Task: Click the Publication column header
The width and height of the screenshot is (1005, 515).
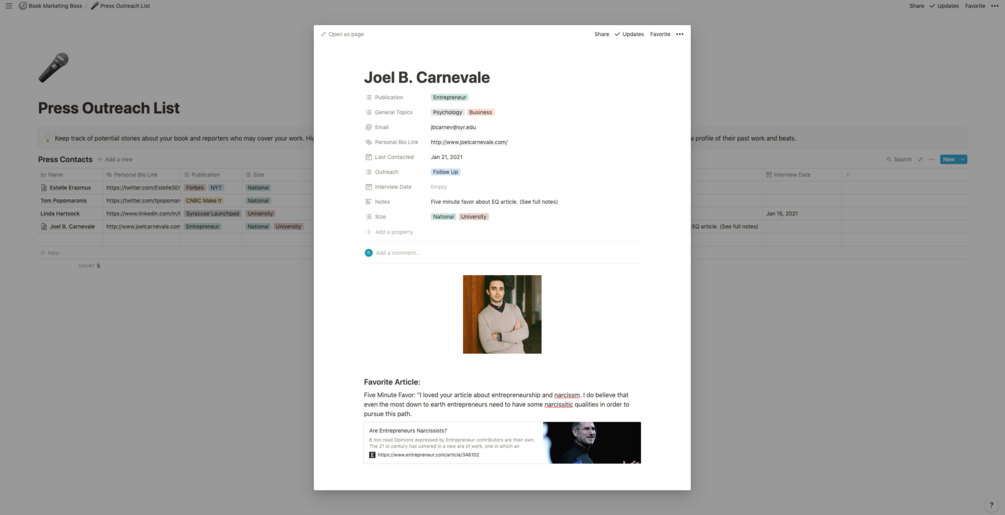Action: coord(211,174)
